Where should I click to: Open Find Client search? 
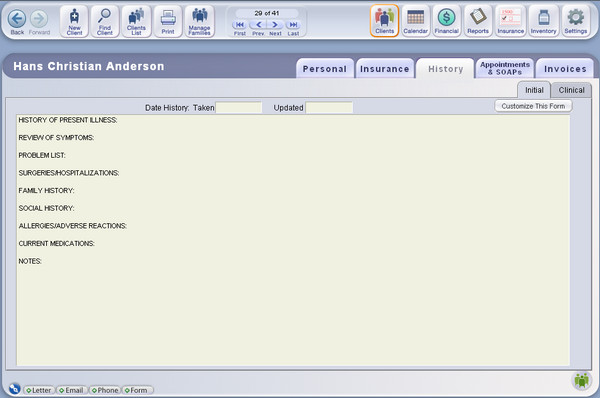[105, 21]
